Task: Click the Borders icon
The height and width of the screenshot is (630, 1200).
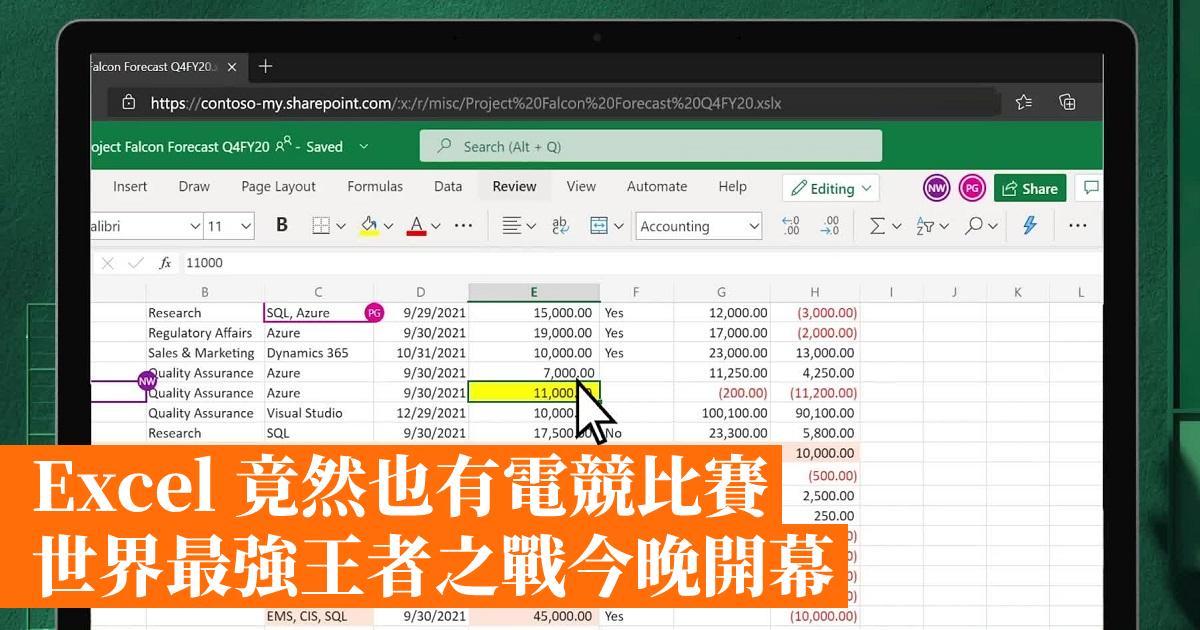Action: pyautogui.click(x=321, y=226)
